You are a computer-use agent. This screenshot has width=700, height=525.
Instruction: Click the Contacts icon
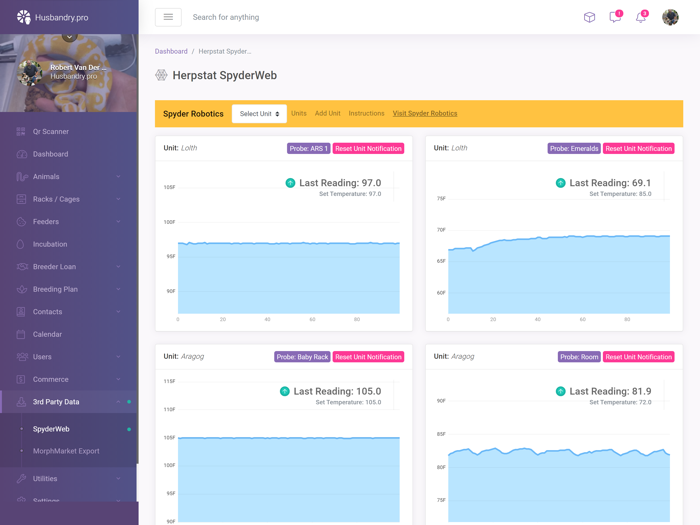[21, 312]
